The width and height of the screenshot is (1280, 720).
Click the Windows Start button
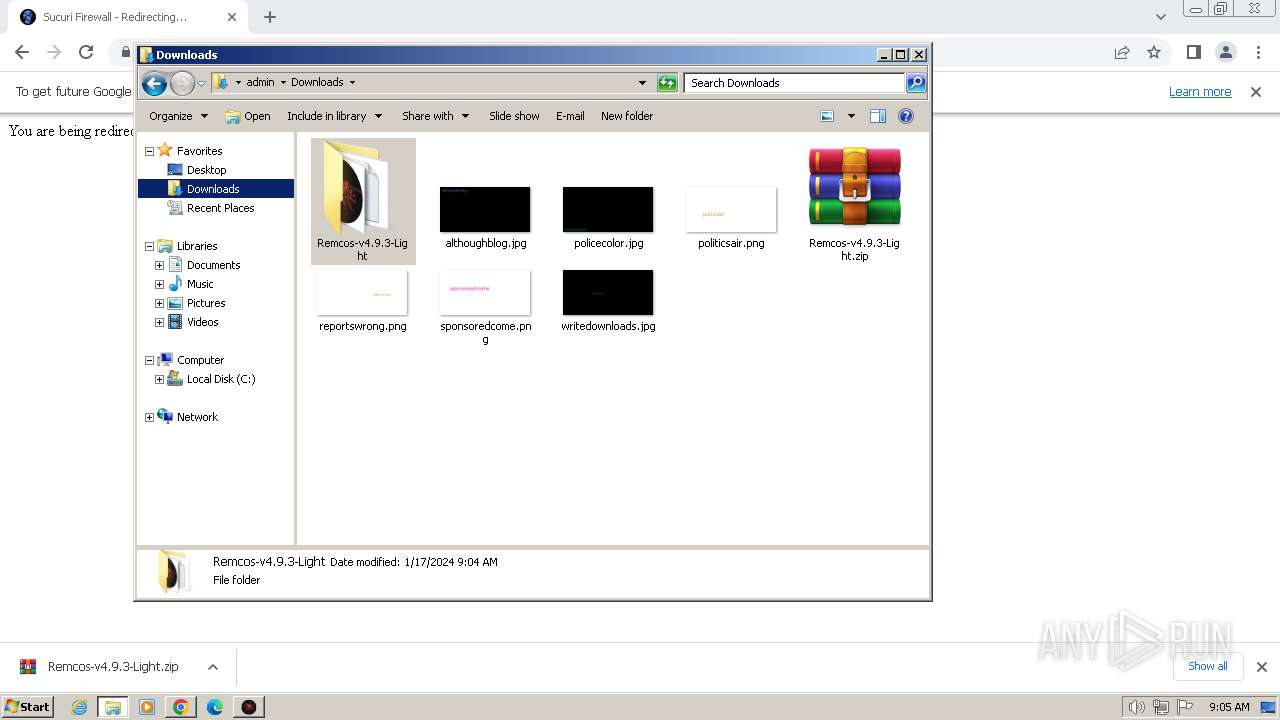(x=28, y=706)
